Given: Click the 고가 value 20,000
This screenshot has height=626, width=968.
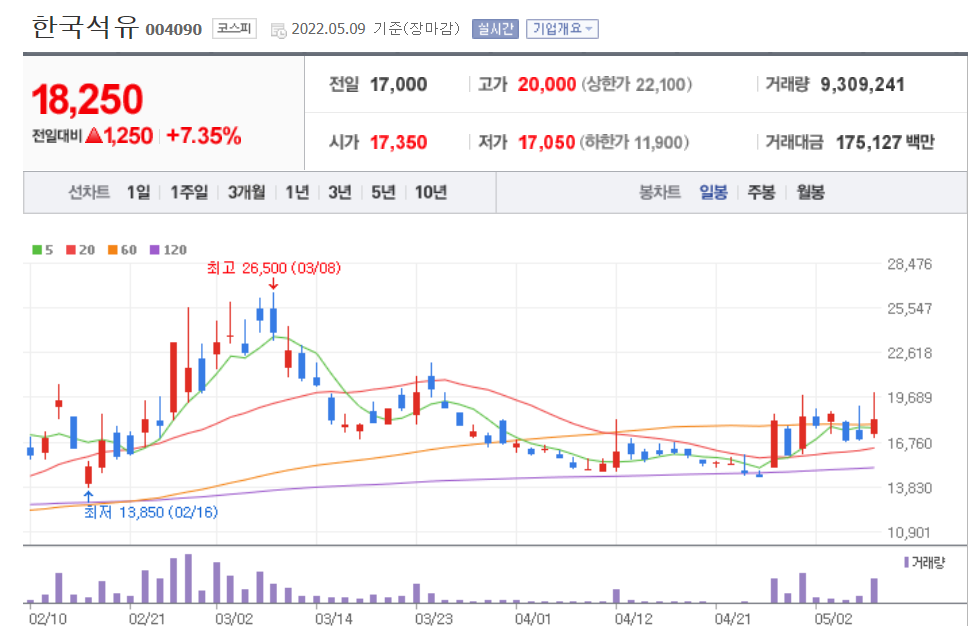Looking at the screenshot, I should [546, 85].
